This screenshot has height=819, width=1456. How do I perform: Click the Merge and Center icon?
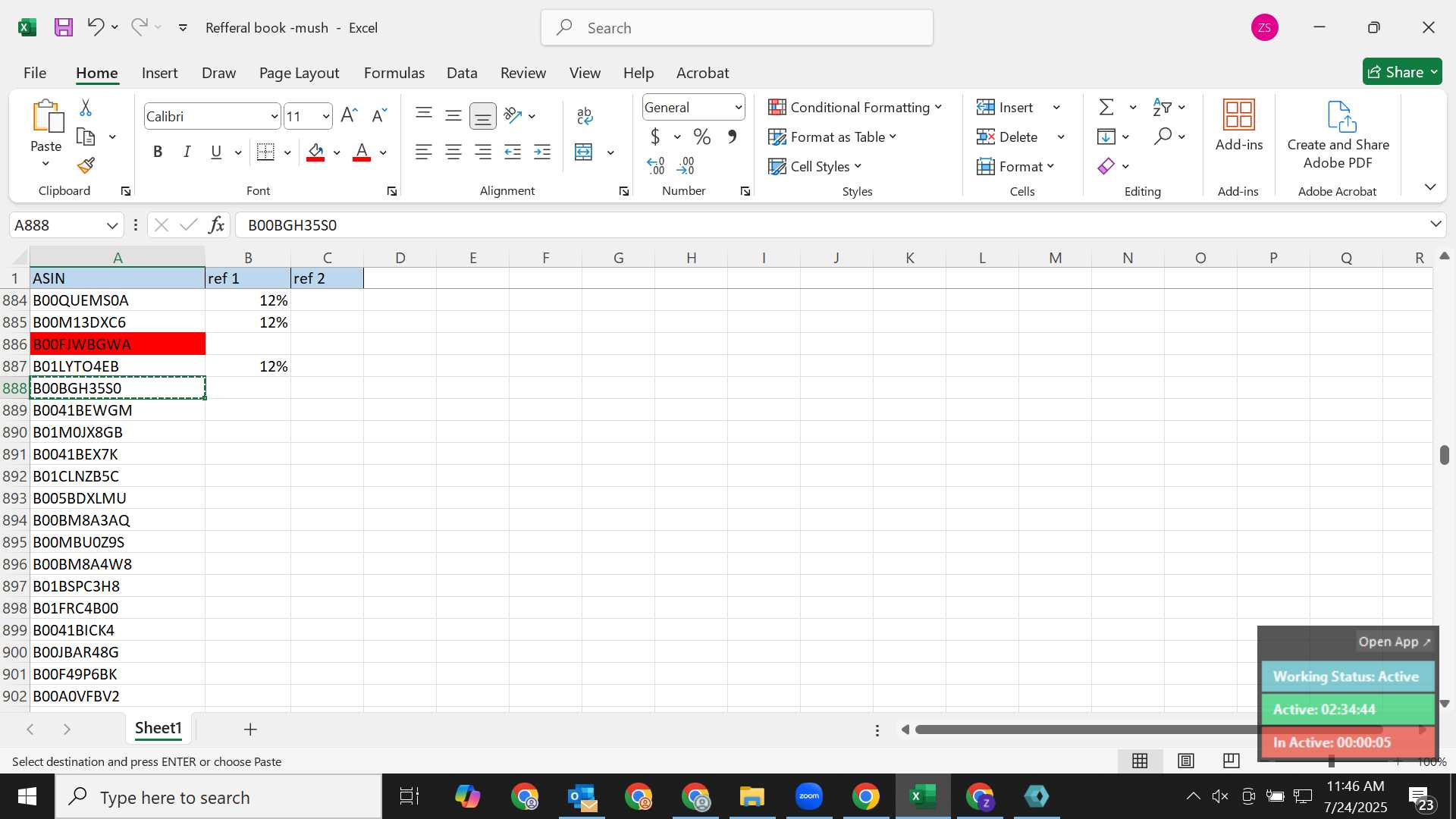(x=584, y=152)
